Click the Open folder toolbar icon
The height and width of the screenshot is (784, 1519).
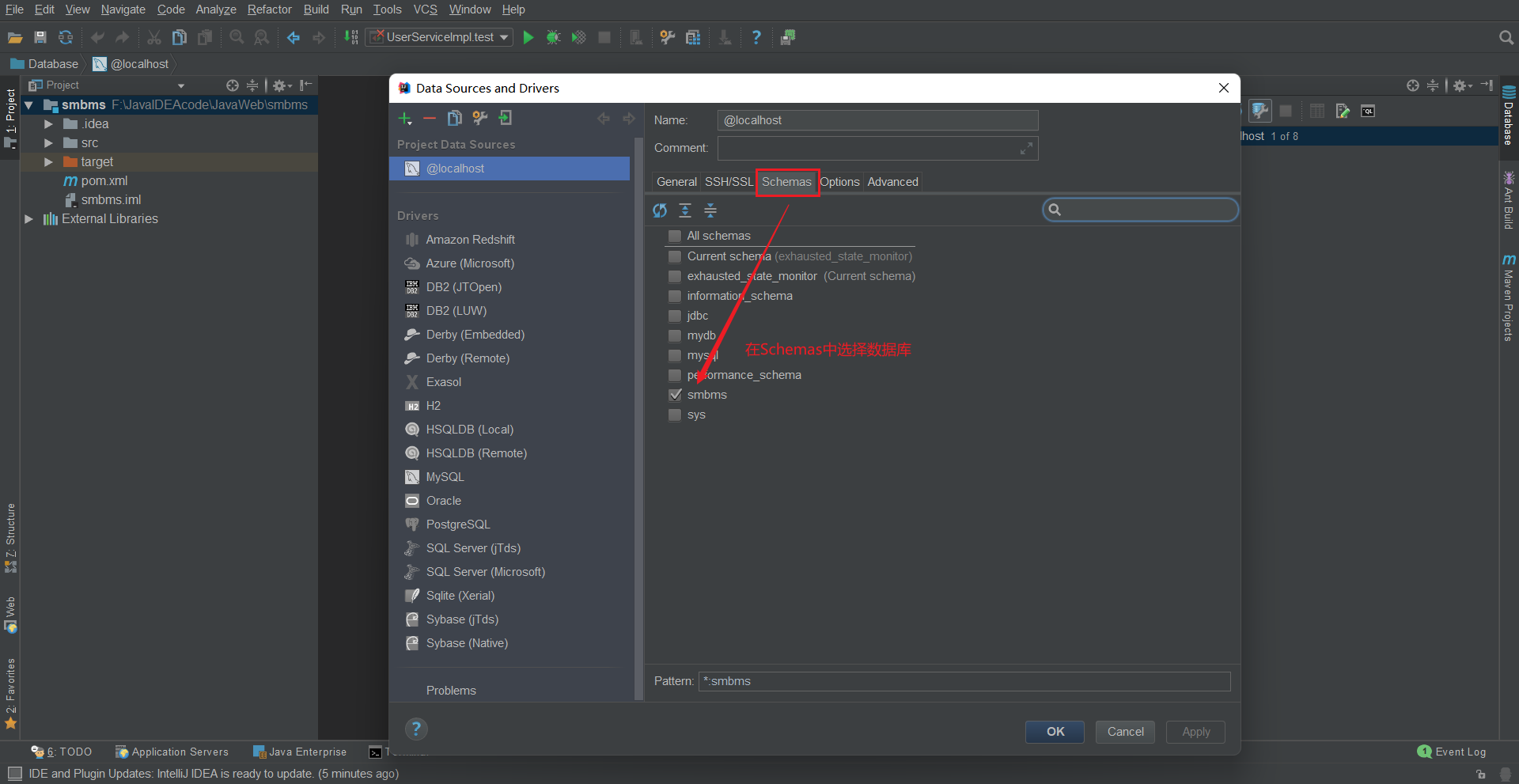(x=15, y=37)
